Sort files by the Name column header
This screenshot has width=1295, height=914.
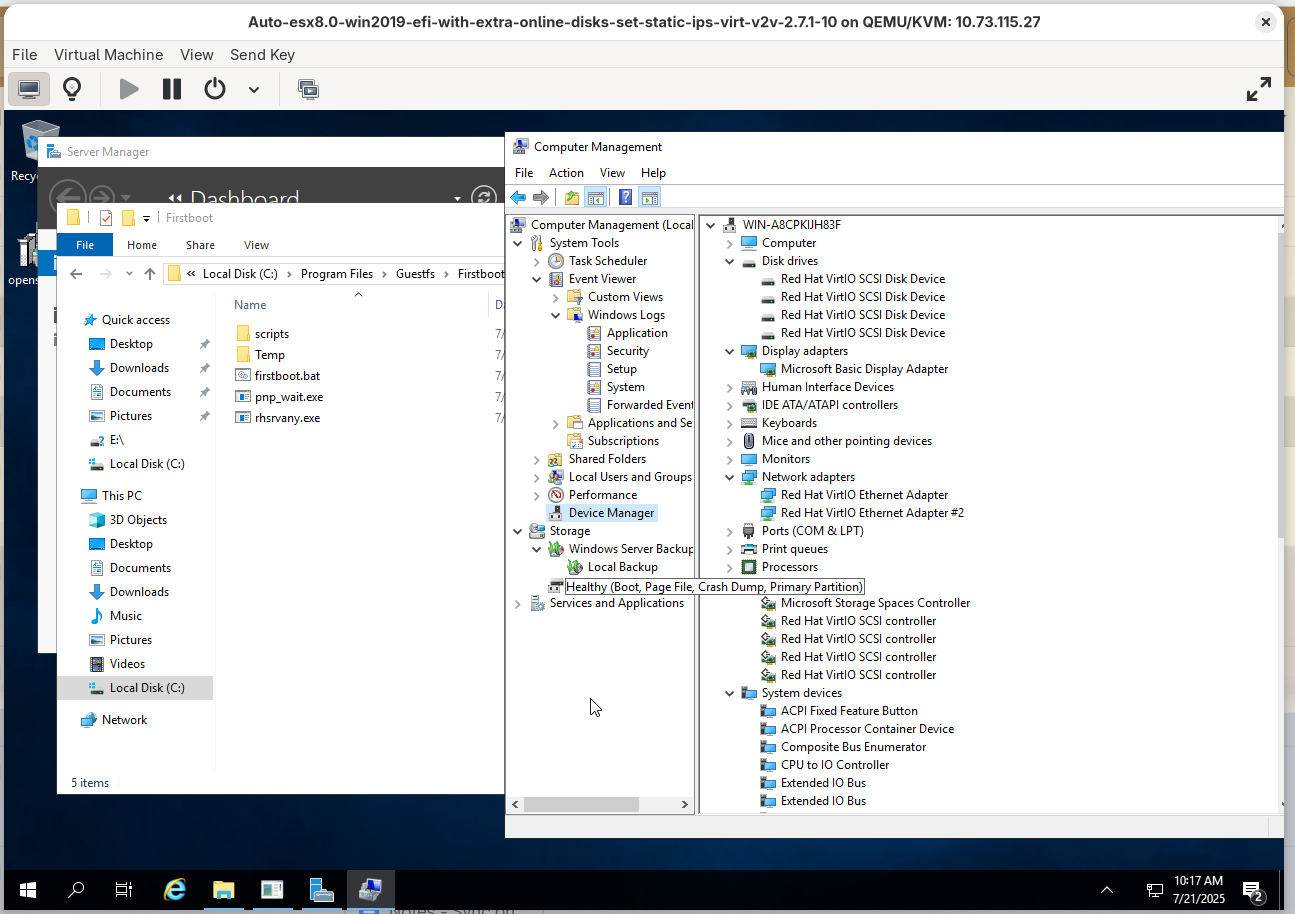[x=250, y=305]
